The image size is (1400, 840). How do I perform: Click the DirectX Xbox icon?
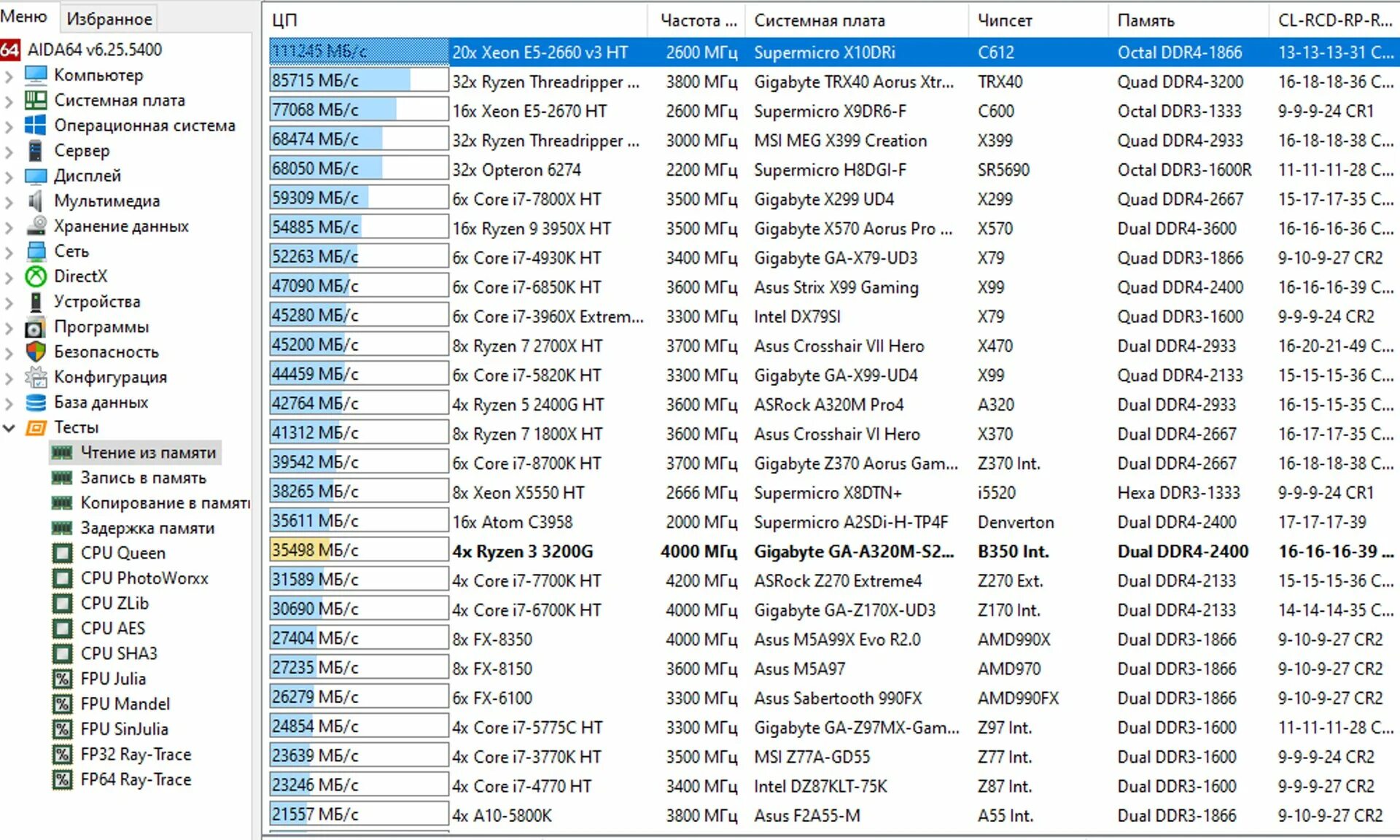[36, 276]
